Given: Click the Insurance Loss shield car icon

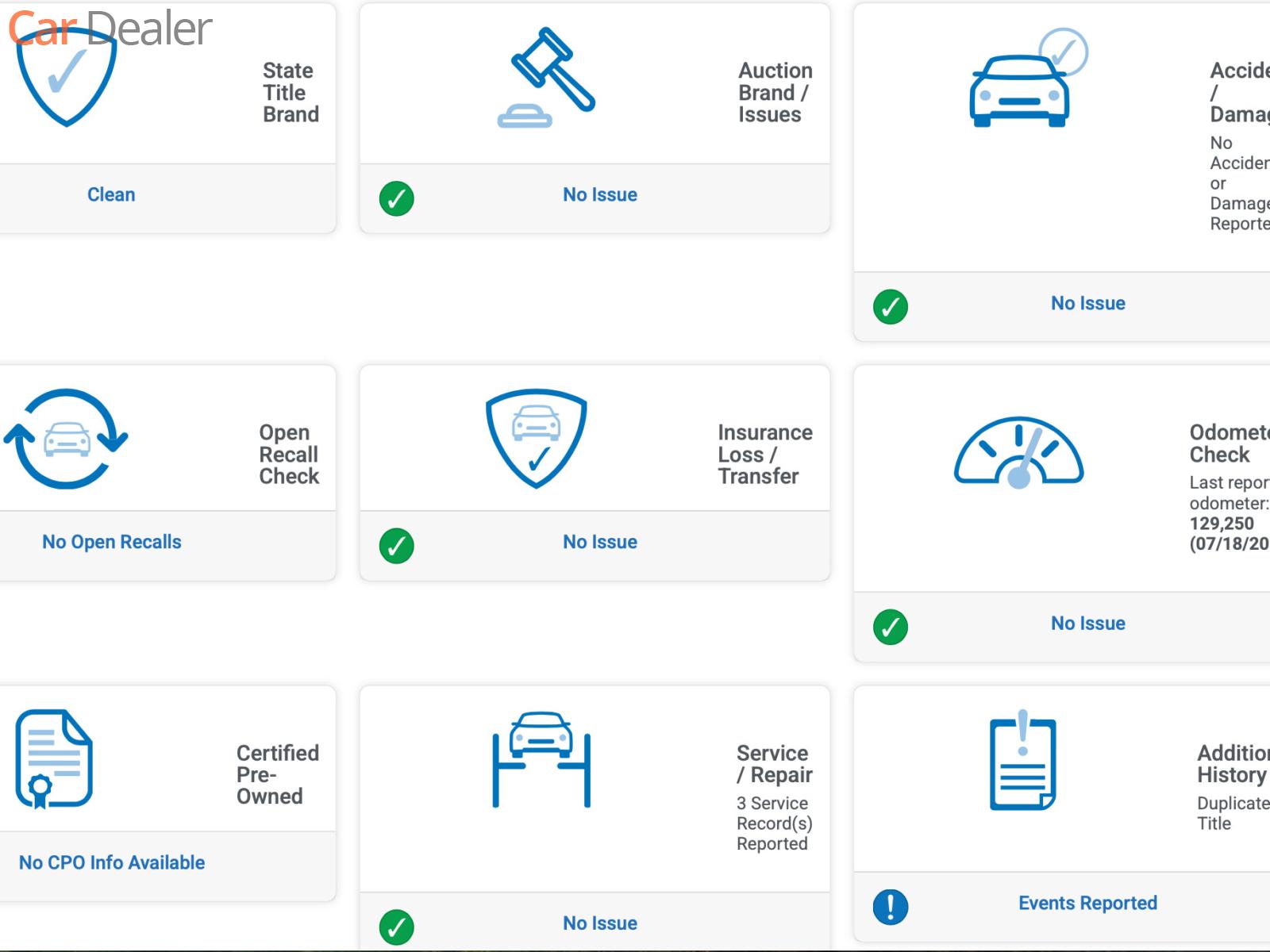Looking at the screenshot, I should click(537, 438).
